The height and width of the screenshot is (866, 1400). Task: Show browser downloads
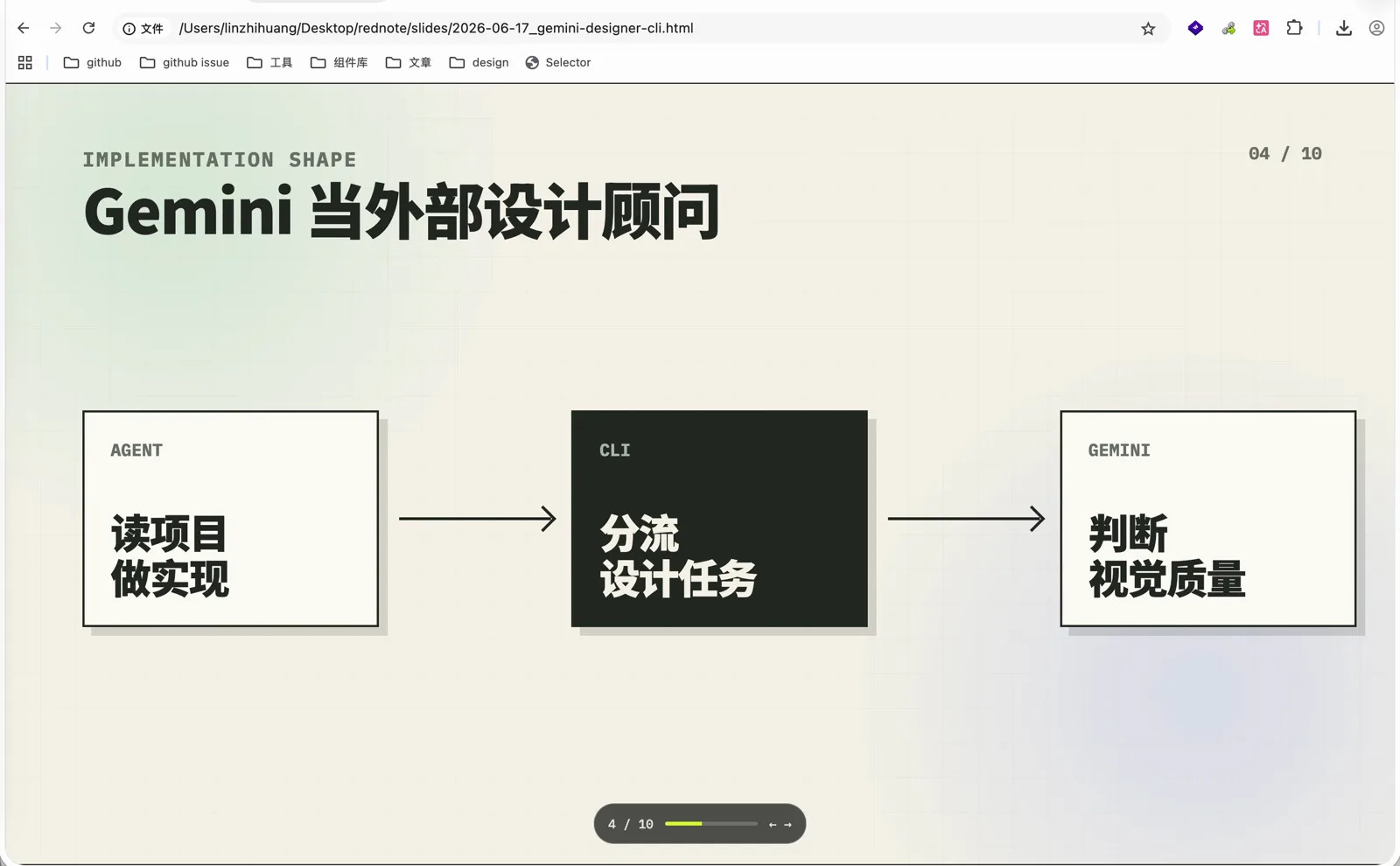click(1344, 28)
